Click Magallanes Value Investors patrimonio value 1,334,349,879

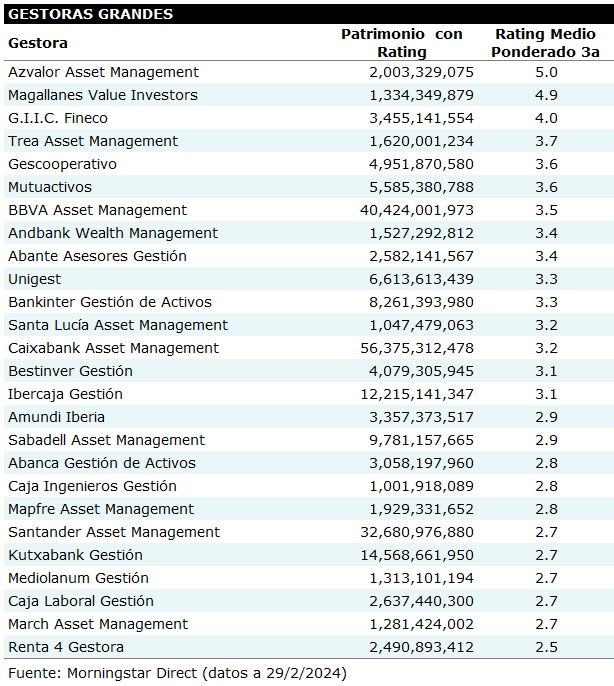pyautogui.click(x=421, y=95)
